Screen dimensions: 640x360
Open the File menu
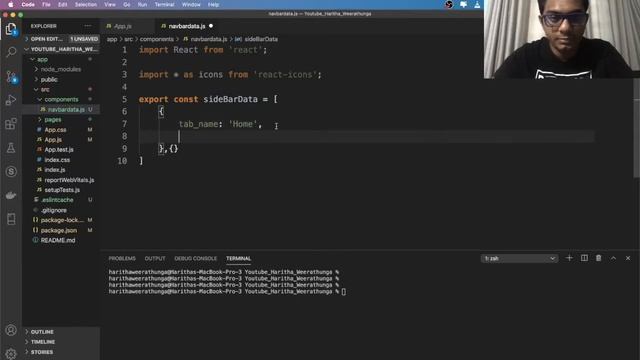[x=47, y=4]
